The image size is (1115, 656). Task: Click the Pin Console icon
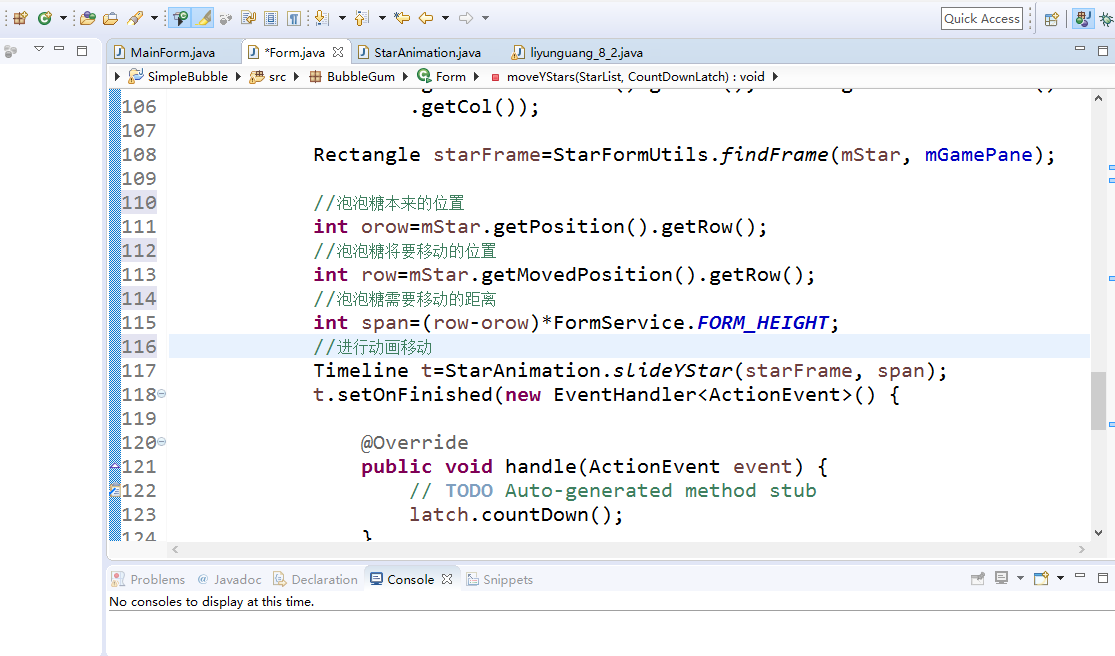click(x=978, y=579)
